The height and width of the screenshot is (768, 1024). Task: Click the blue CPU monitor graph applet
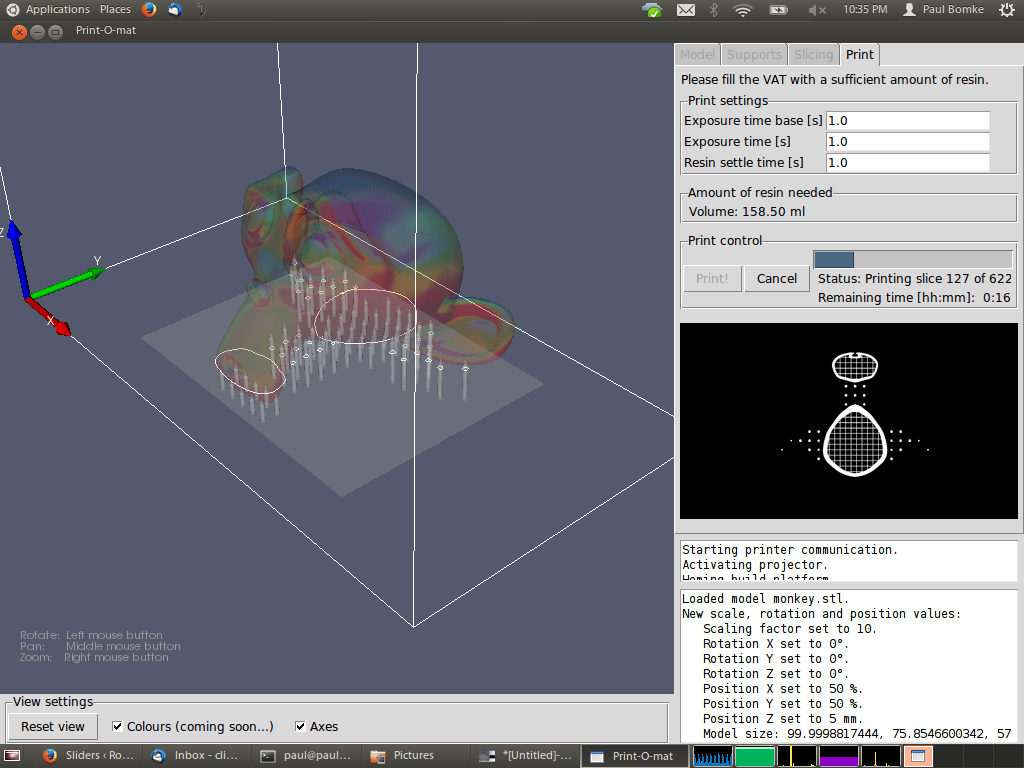click(712, 756)
